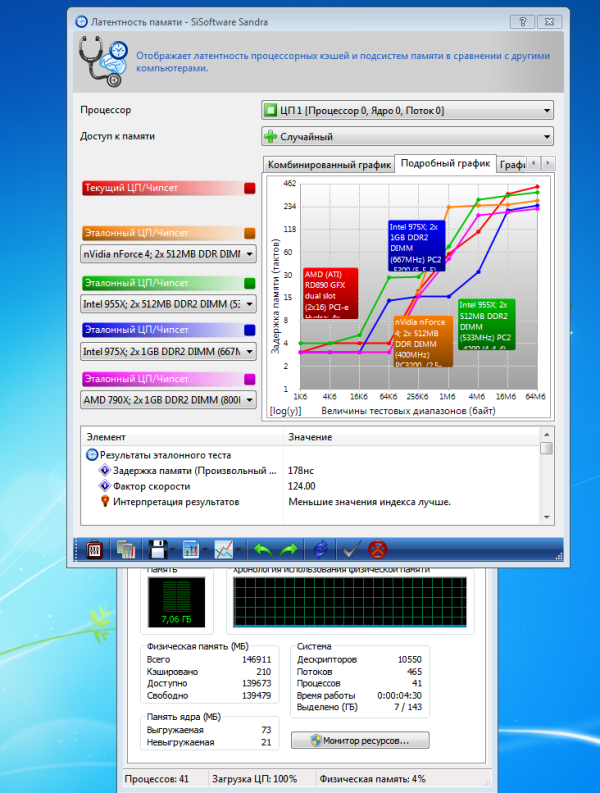Expand the AMD 790X reference dropdown
Viewport: 600px width, 793px height.
pos(168,399)
